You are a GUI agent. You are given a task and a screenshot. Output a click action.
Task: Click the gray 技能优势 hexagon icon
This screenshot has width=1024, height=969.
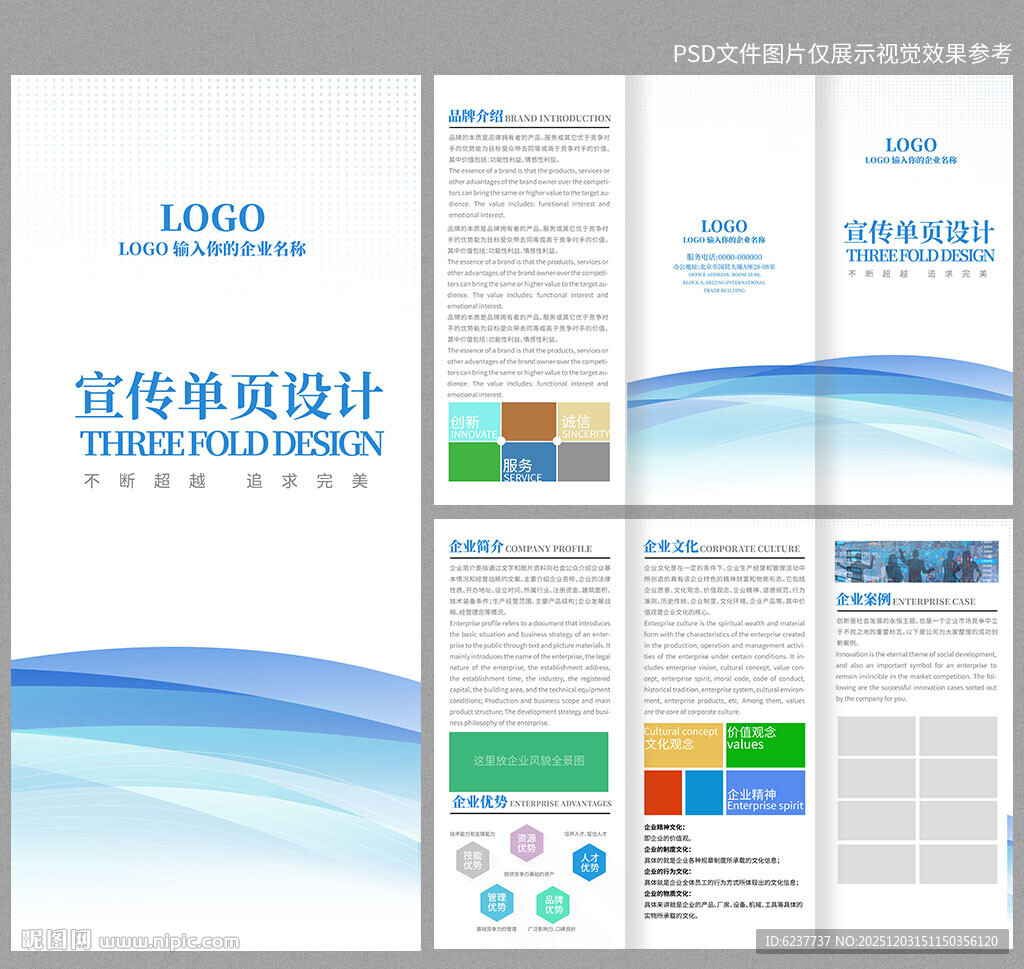point(473,860)
